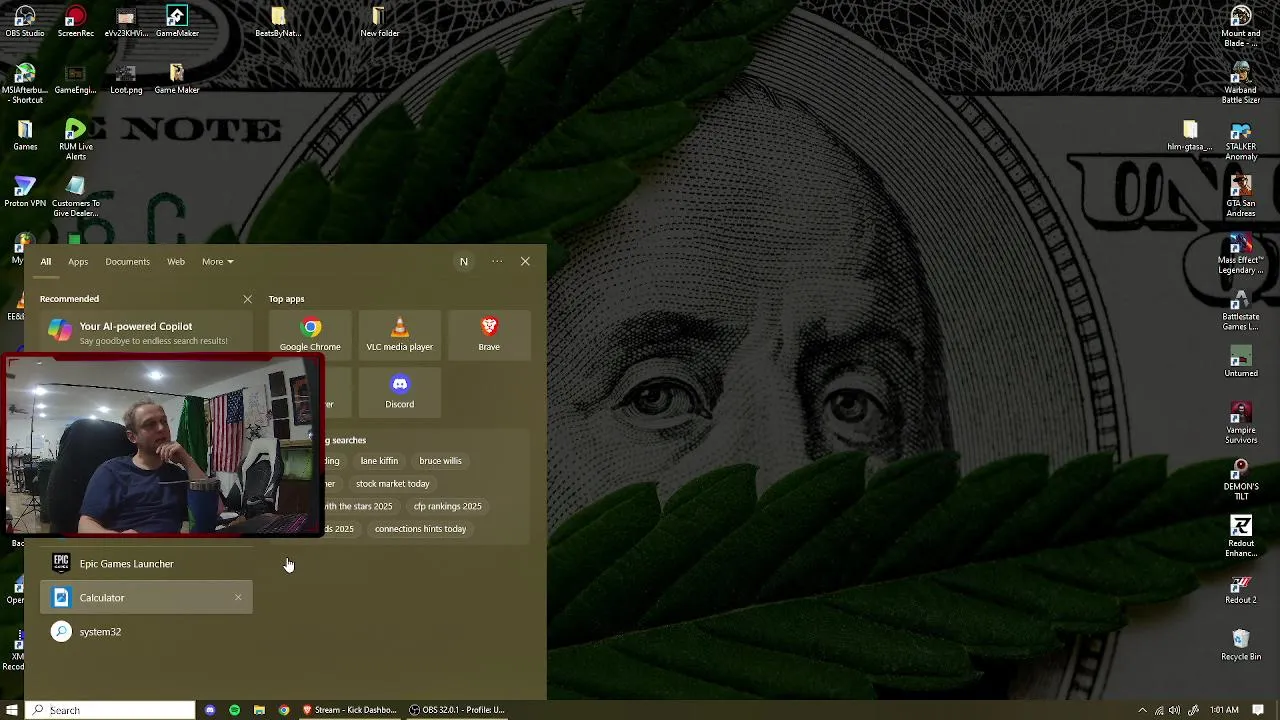
Task: Open File Explorer from the taskbar
Action: [259, 710]
